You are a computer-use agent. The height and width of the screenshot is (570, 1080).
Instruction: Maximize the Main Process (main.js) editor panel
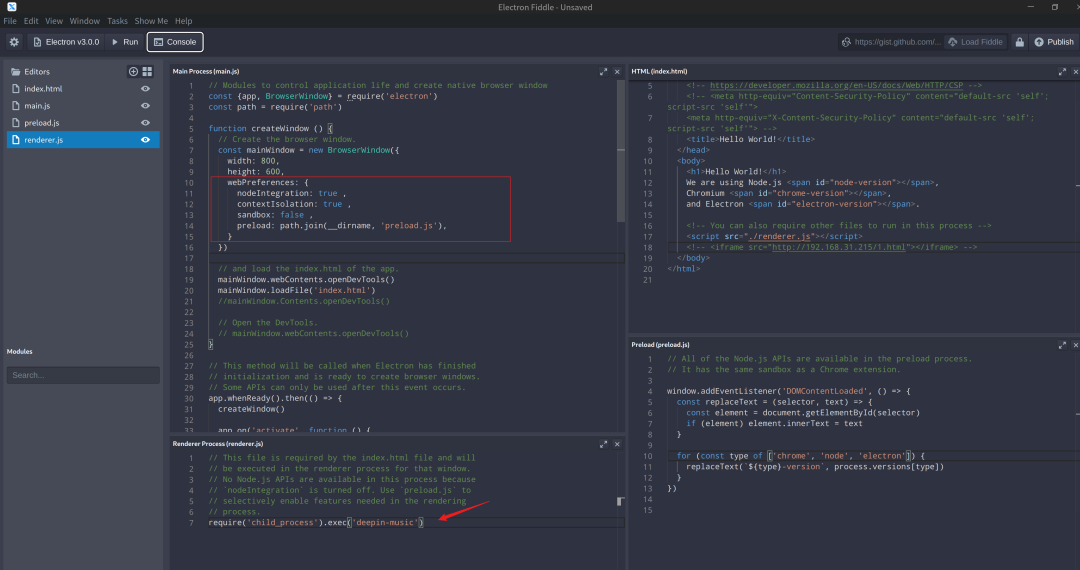[603, 72]
